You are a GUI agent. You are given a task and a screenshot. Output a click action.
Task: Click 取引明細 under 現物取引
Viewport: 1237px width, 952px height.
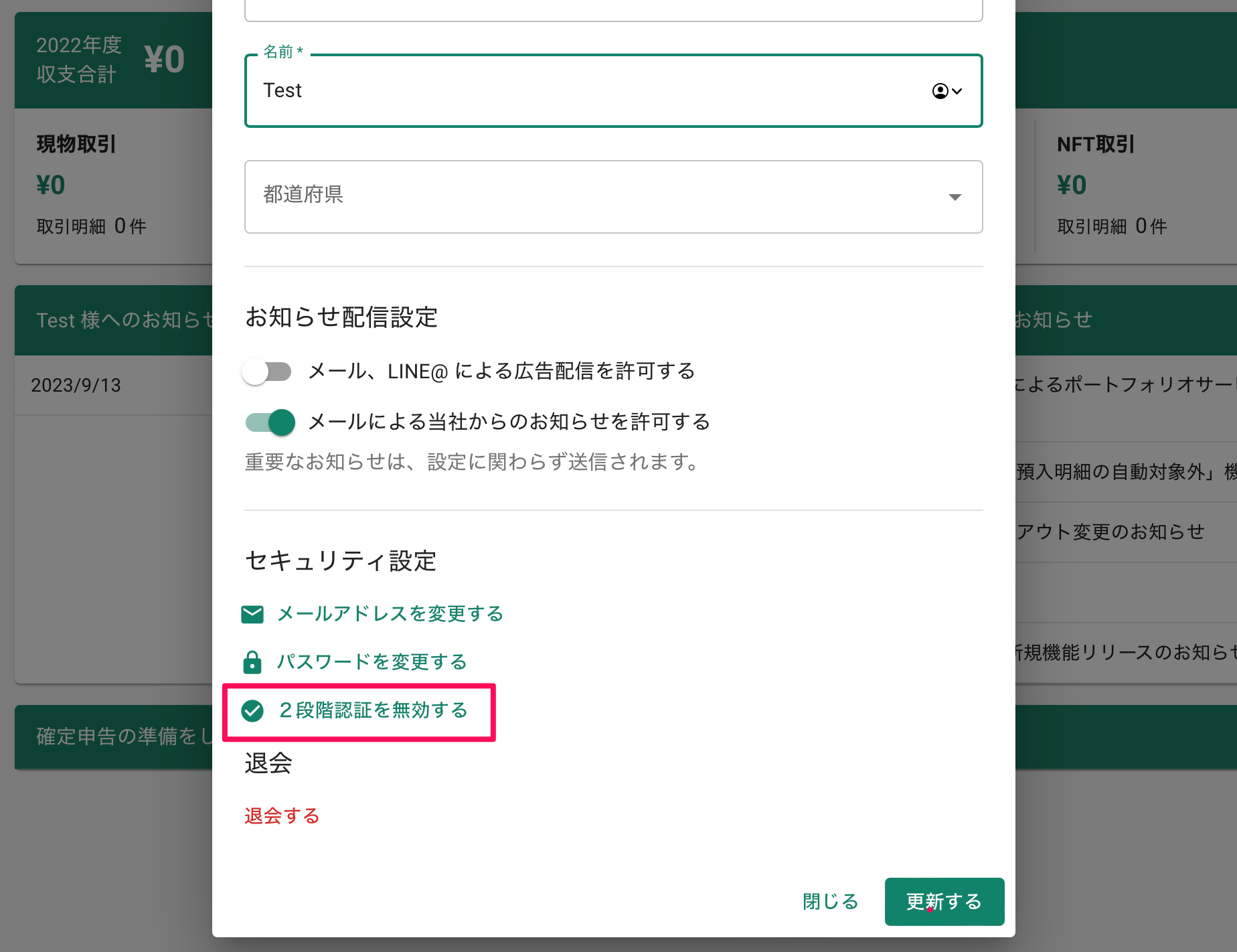tap(90, 226)
